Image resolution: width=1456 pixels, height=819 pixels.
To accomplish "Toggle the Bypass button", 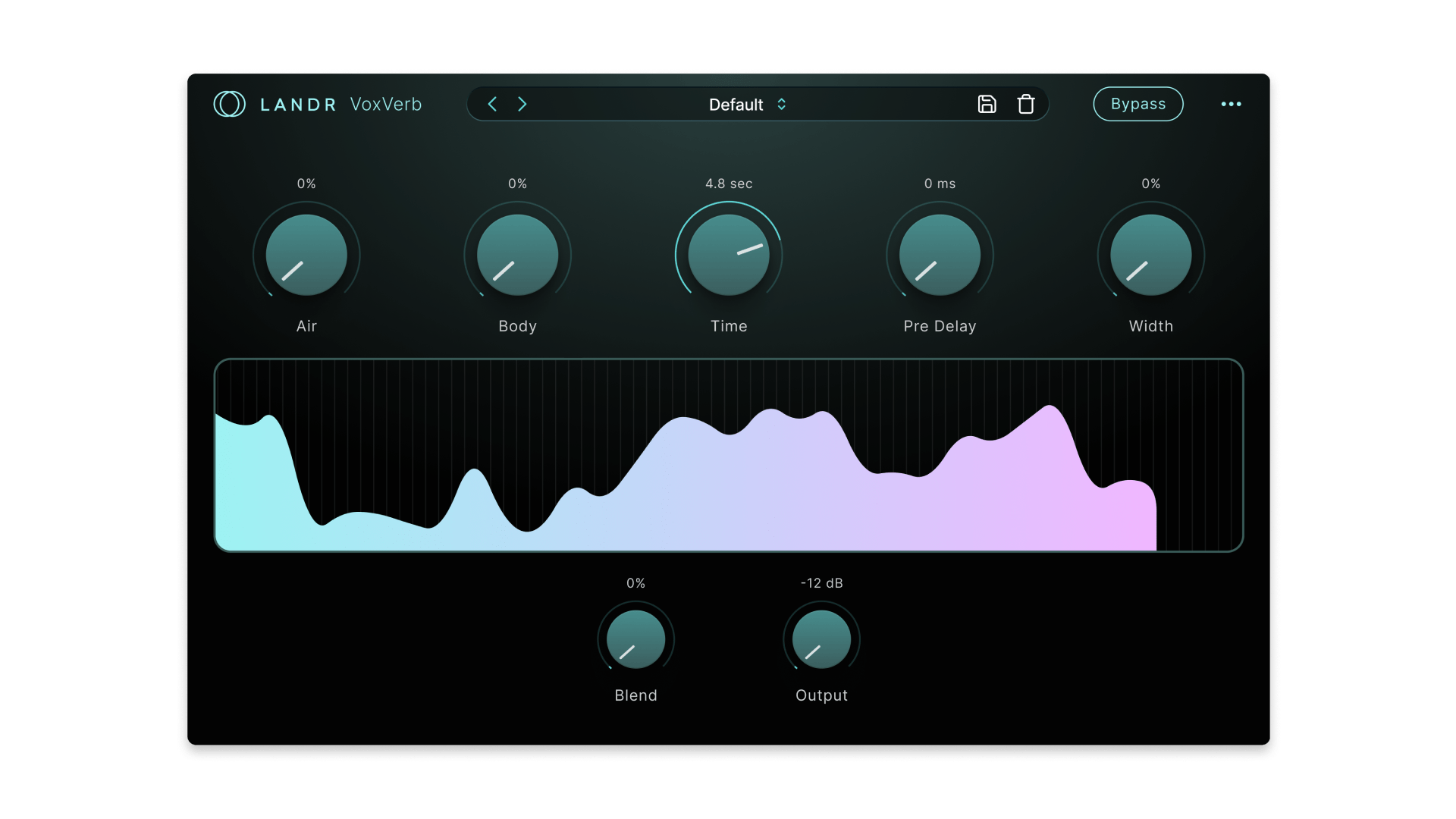I will [x=1138, y=104].
